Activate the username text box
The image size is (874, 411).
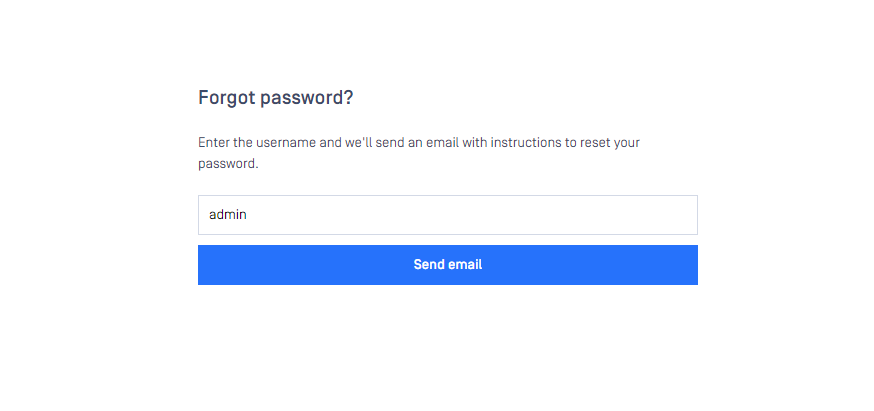tap(448, 215)
